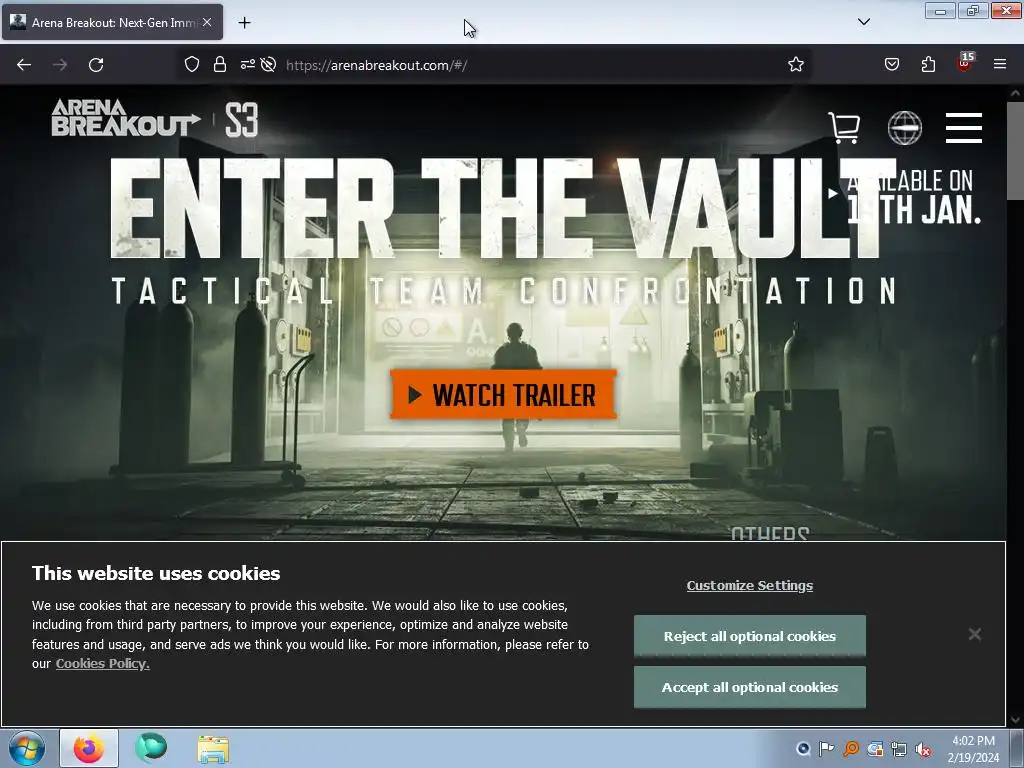This screenshot has height=768, width=1024.
Task: Open the Action Center flag icon
Action: pos(826,749)
